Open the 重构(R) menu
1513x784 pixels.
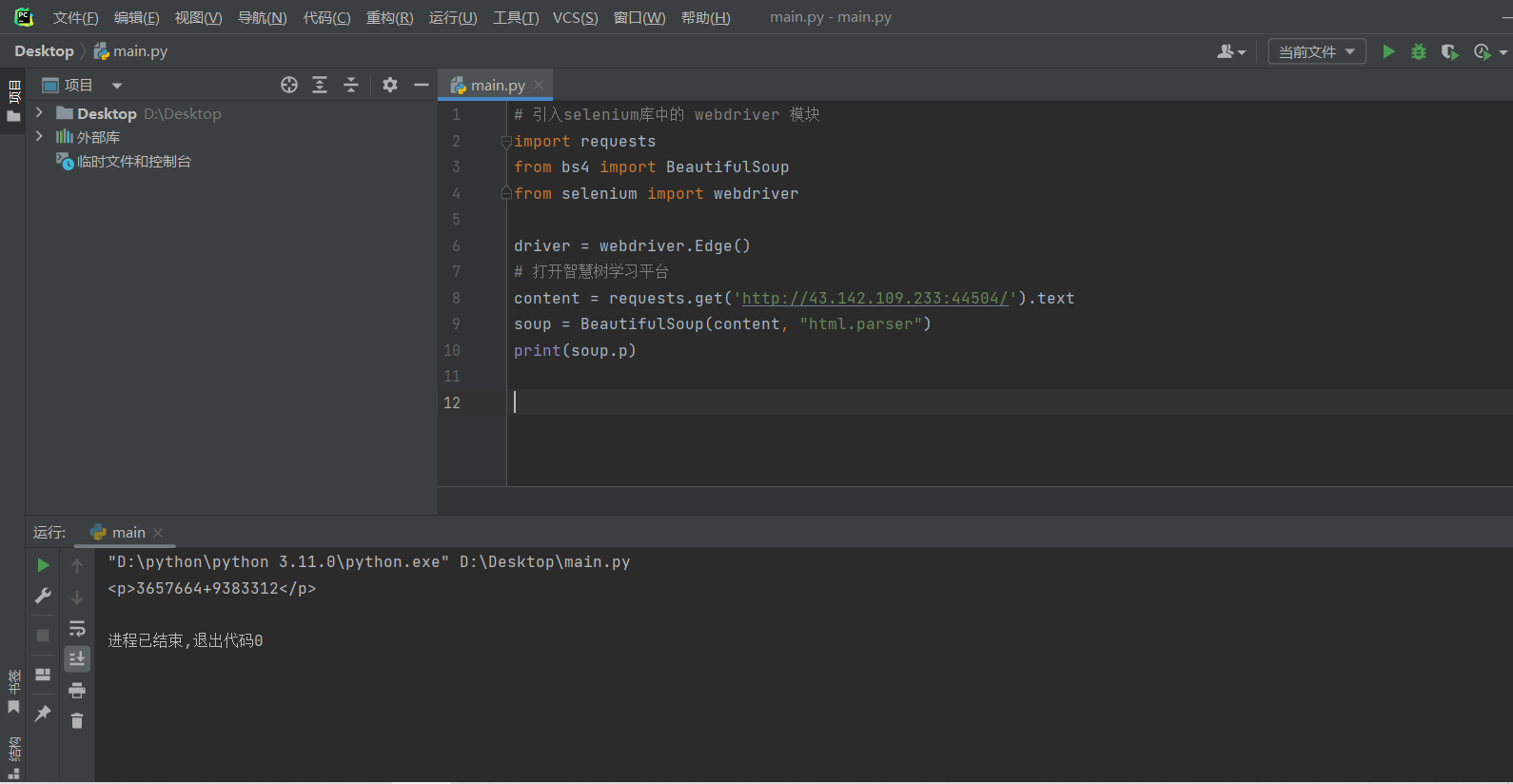click(x=389, y=18)
